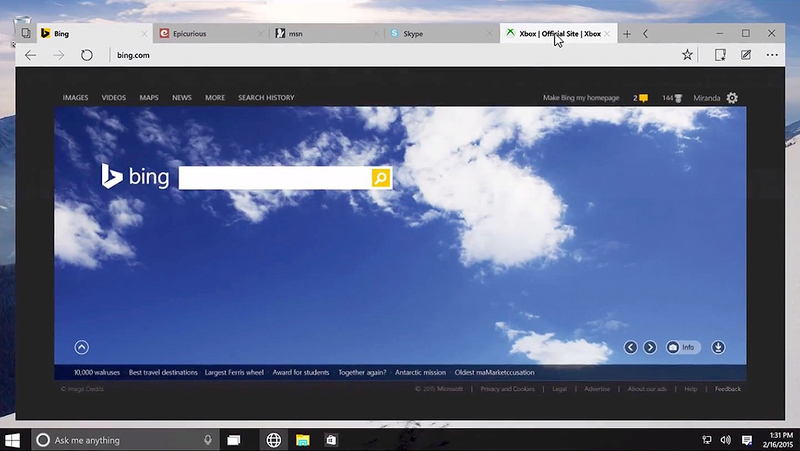Screen dimensions: 800x451
Task: Click Make Bing my homepage link
Action: [x=581, y=97]
